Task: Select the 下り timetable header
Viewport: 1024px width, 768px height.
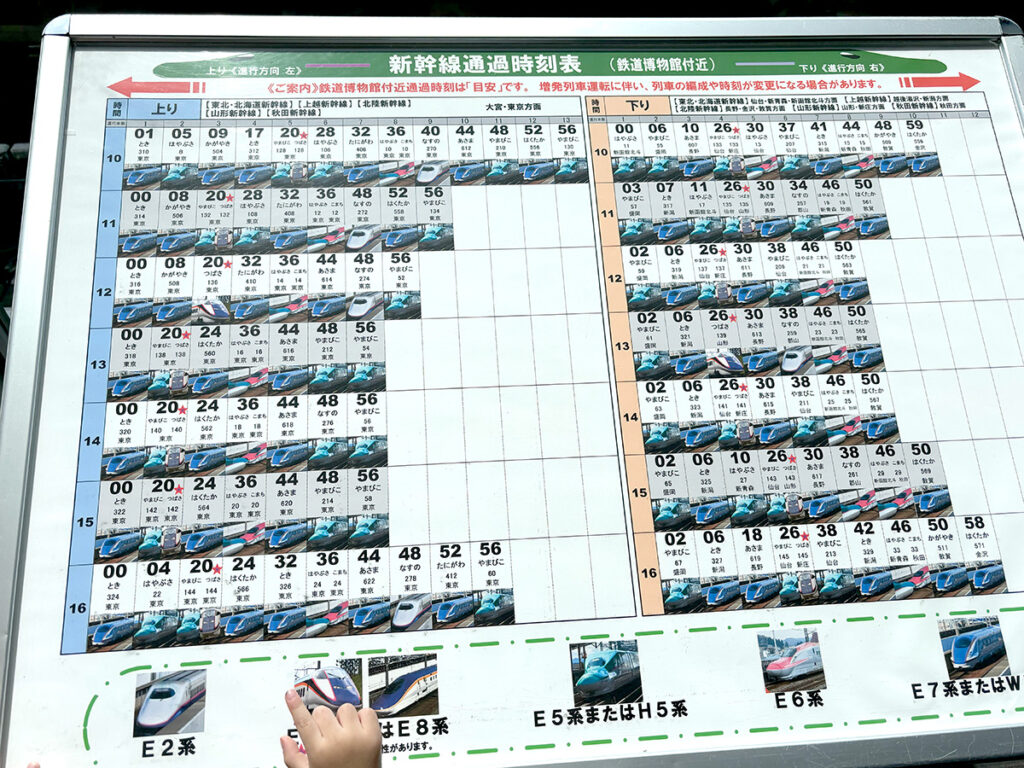Action: click(627, 106)
